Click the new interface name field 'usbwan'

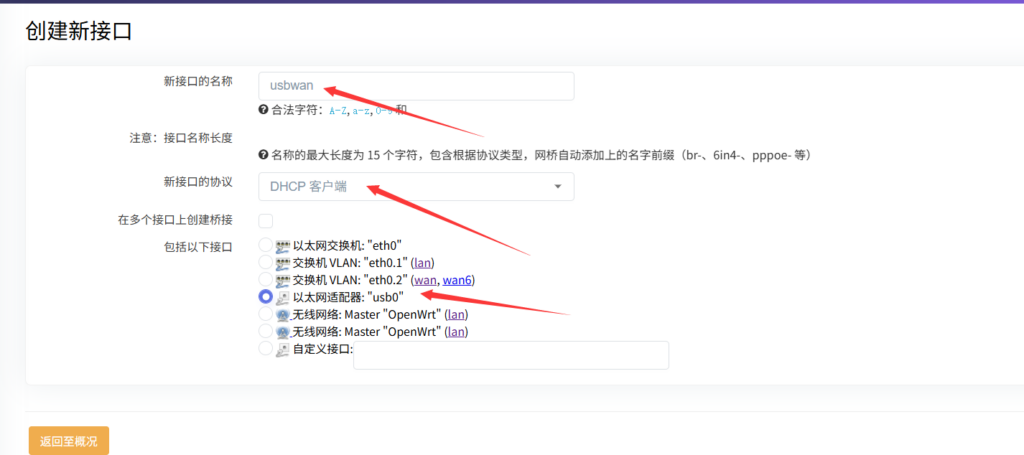pos(416,86)
